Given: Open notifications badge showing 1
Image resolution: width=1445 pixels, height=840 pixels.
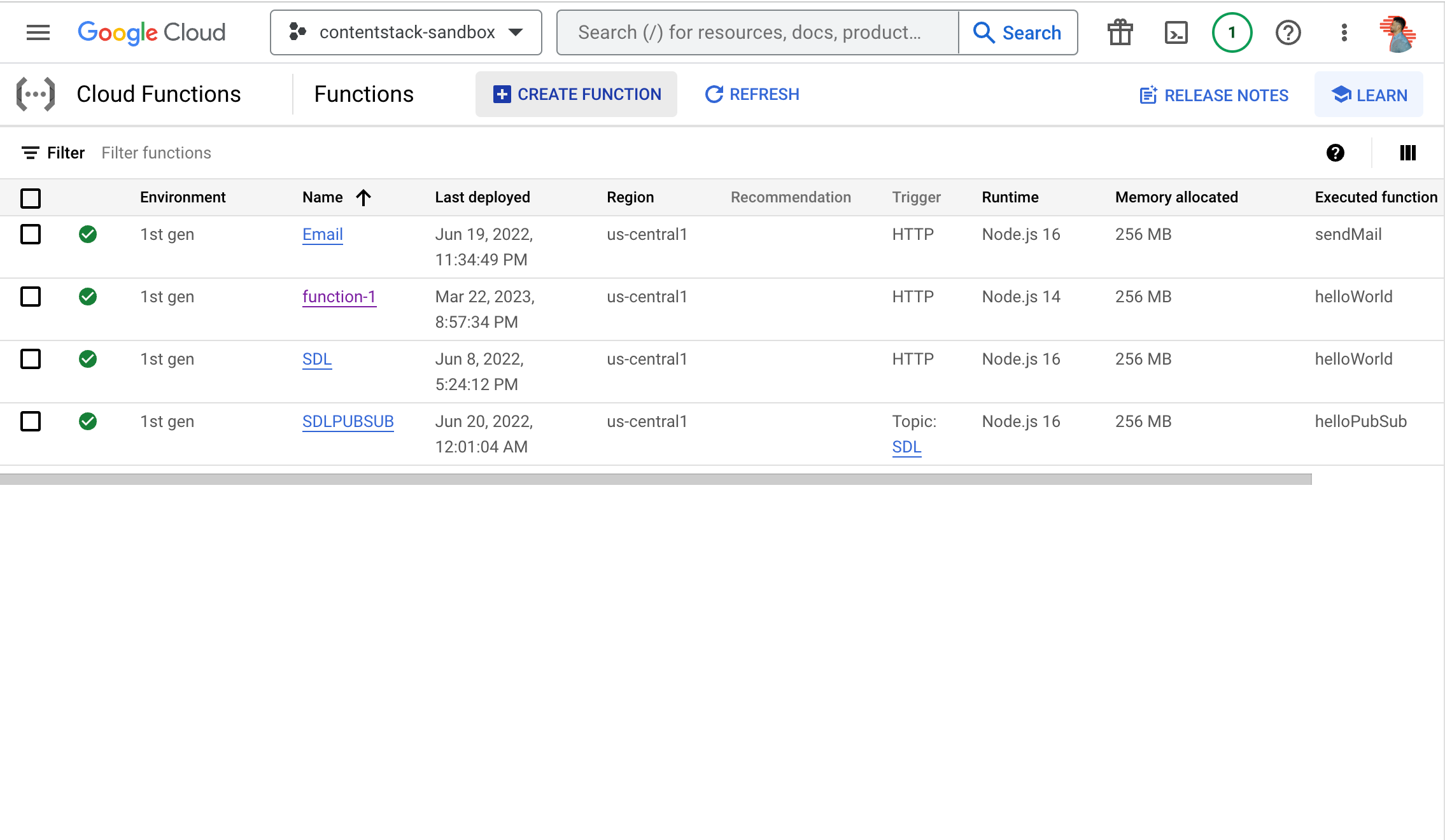Looking at the screenshot, I should [1232, 32].
